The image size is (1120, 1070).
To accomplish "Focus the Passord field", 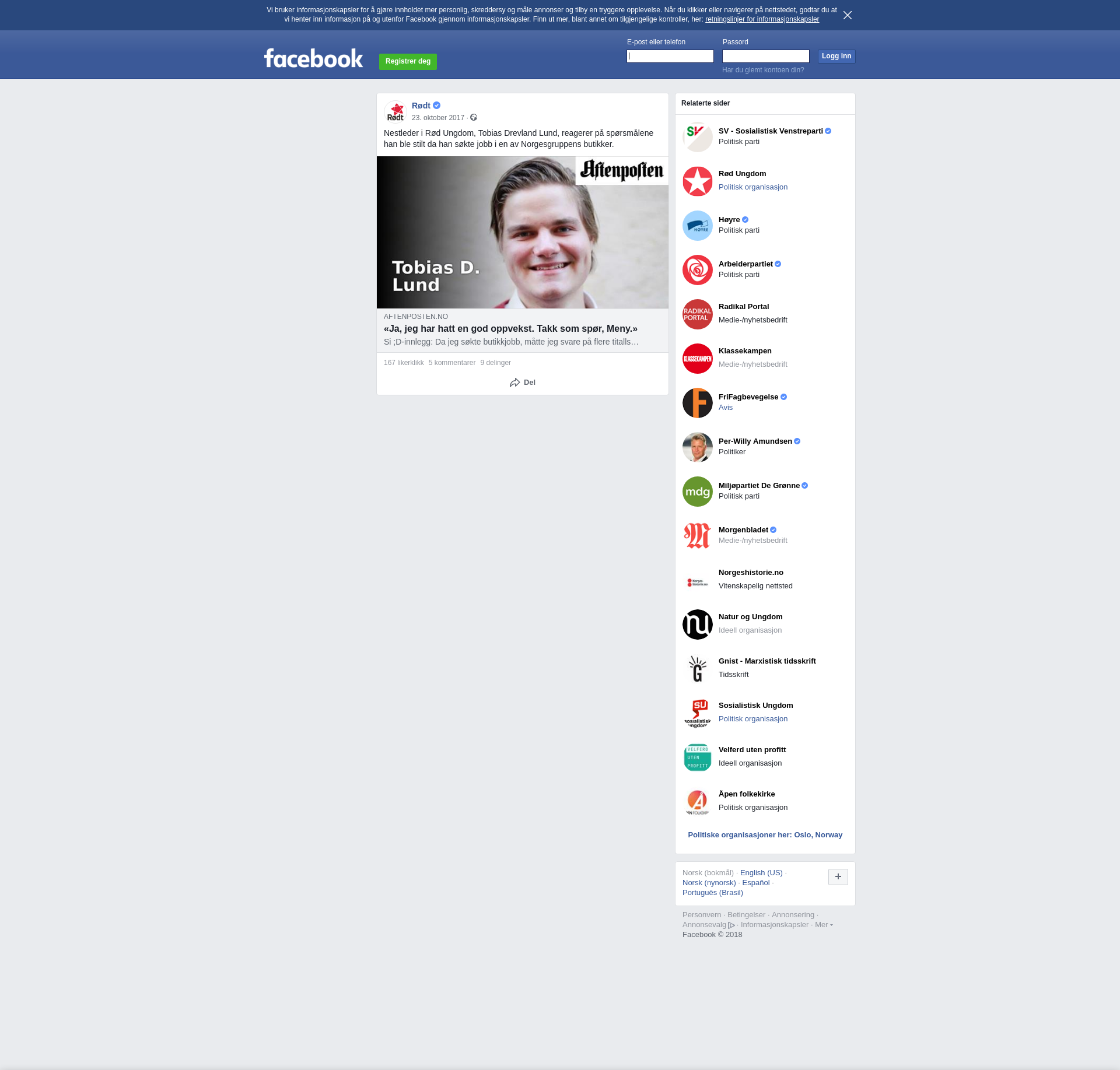I will tap(766, 56).
